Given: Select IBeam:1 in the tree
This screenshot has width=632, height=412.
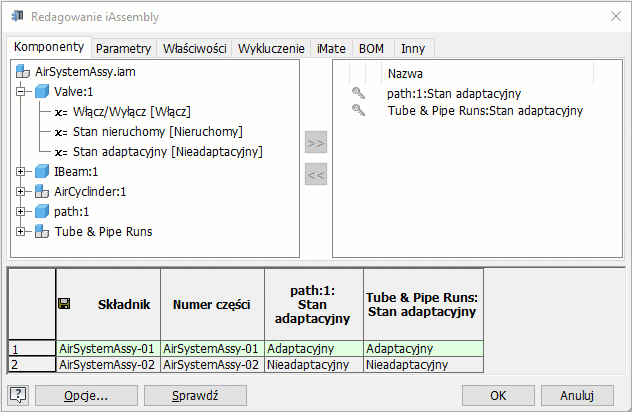Looking at the screenshot, I should click(x=76, y=172).
